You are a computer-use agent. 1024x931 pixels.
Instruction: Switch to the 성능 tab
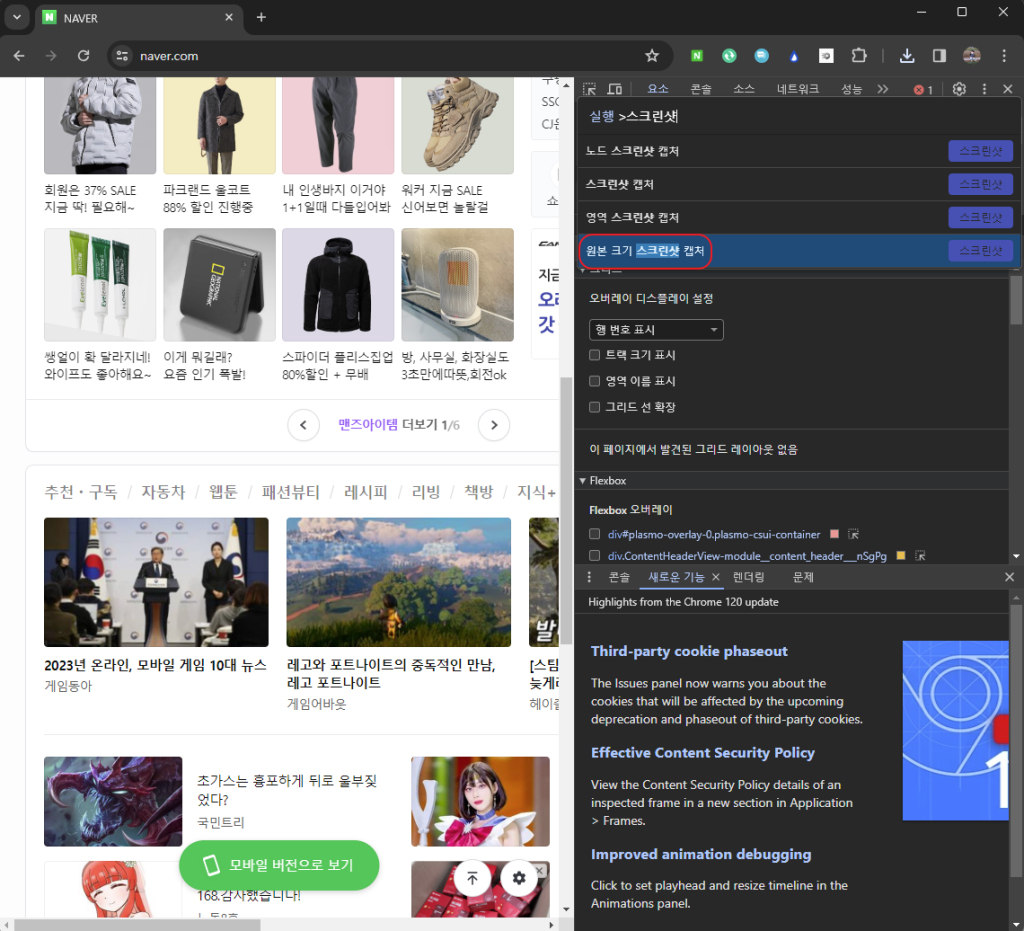pos(852,89)
